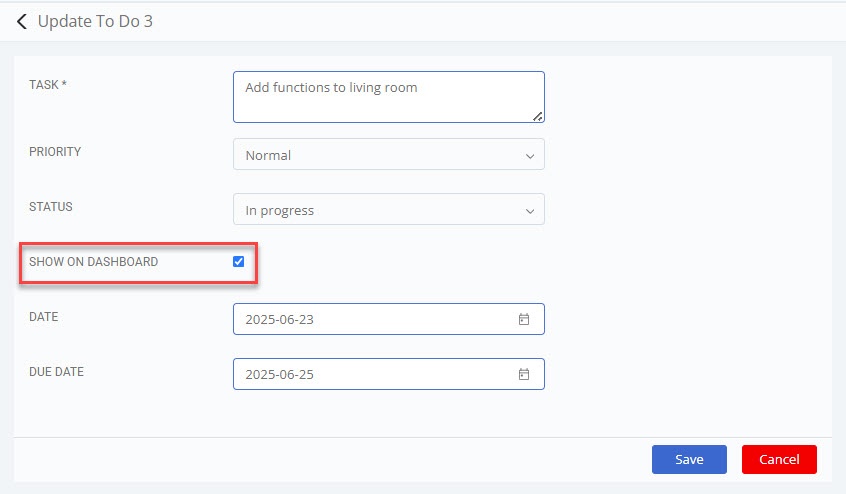The height and width of the screenshot is (494, 846).
Task: Click inside the date field showing 2025-06-23
Action: point(388,319)
